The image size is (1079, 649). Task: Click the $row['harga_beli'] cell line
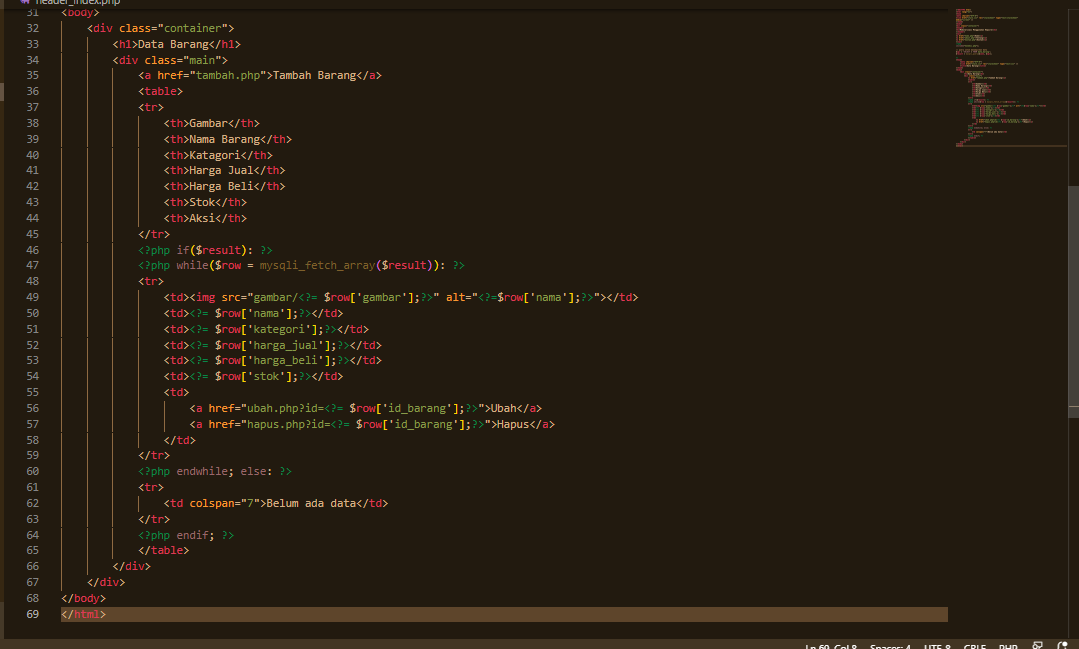pyautogui.click(x=273, y=361)
